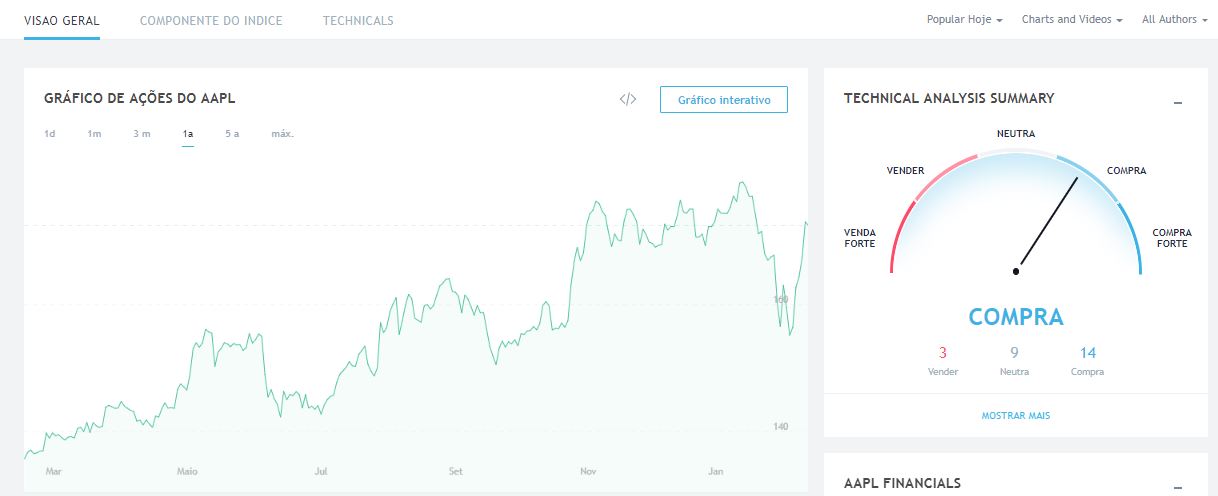
Task: Select the 1m chart range
Action: pos(94,133)
